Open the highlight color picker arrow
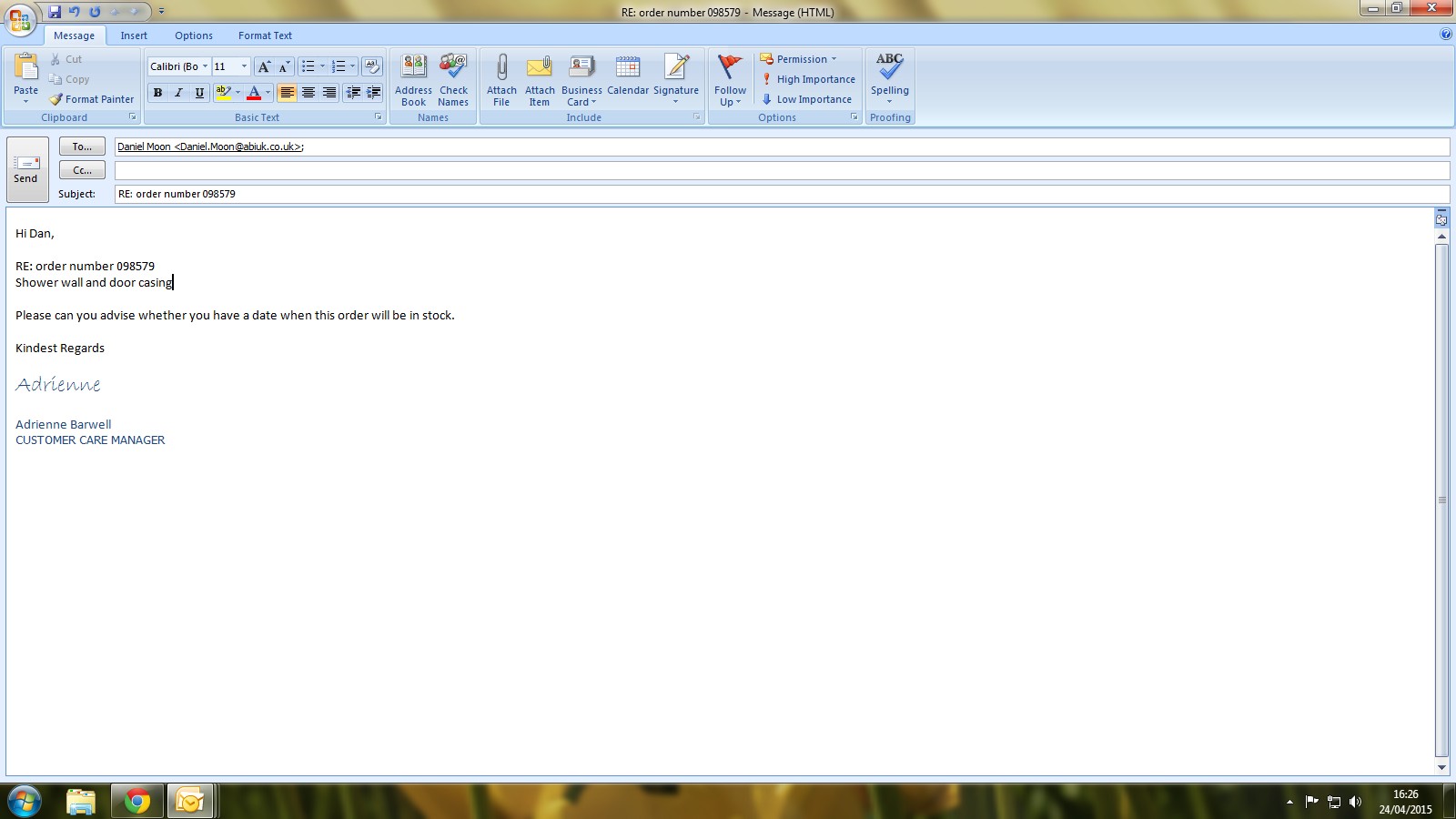This screenshot has width=1456, height=819. [x=238, y=93]
